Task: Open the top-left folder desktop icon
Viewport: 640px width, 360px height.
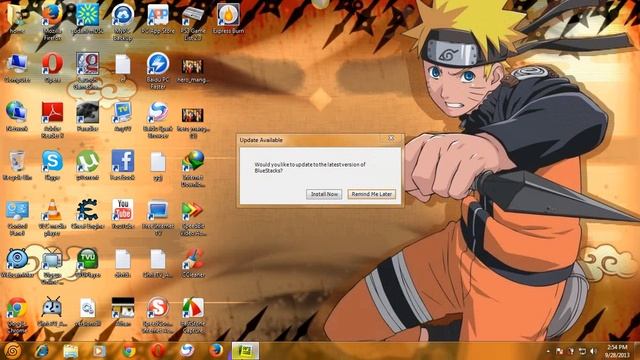Action: tap(16, 18)
